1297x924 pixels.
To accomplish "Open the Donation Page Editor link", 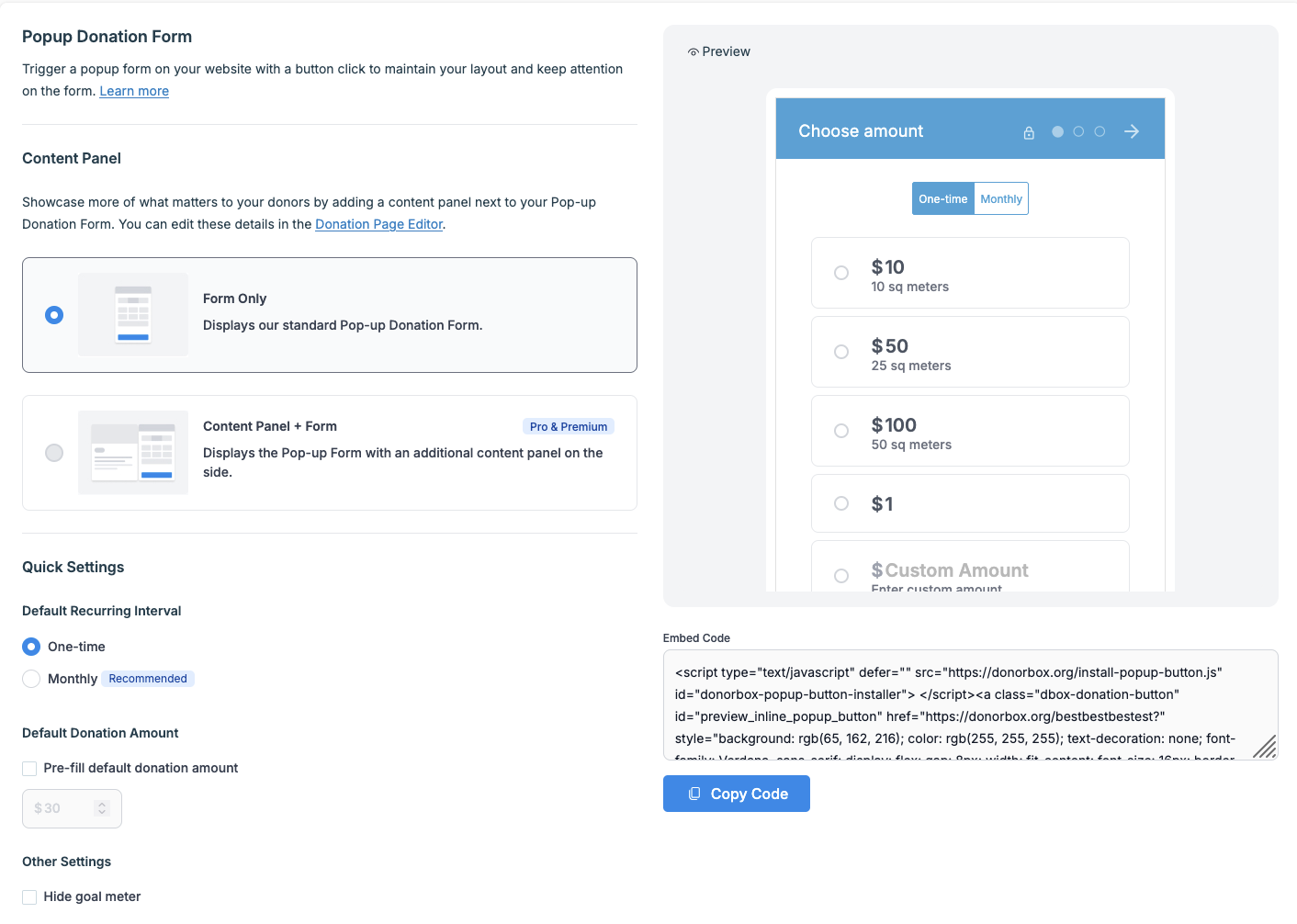I will pyautogui.click(x=378, y=224).
